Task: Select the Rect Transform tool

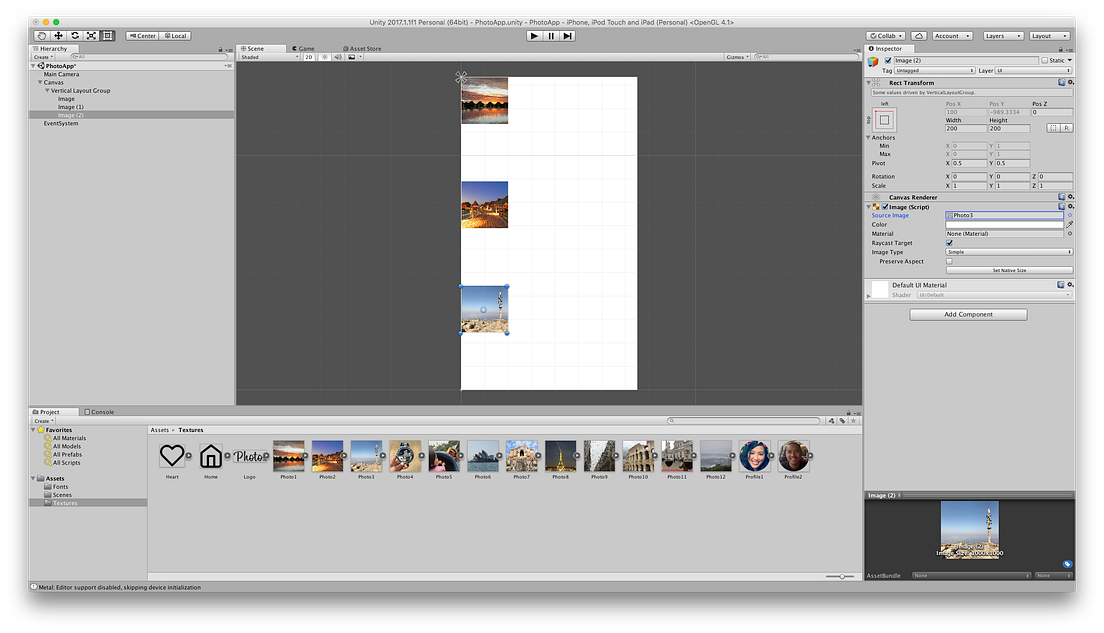Action: pos(107,35)
